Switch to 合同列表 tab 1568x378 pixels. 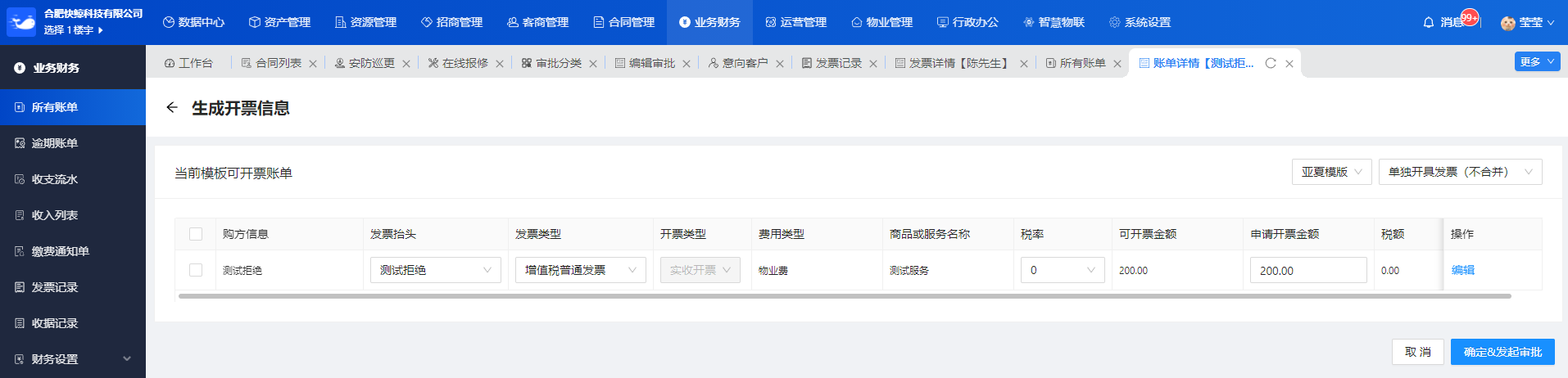pyautogui.click(x=271, y=63)
